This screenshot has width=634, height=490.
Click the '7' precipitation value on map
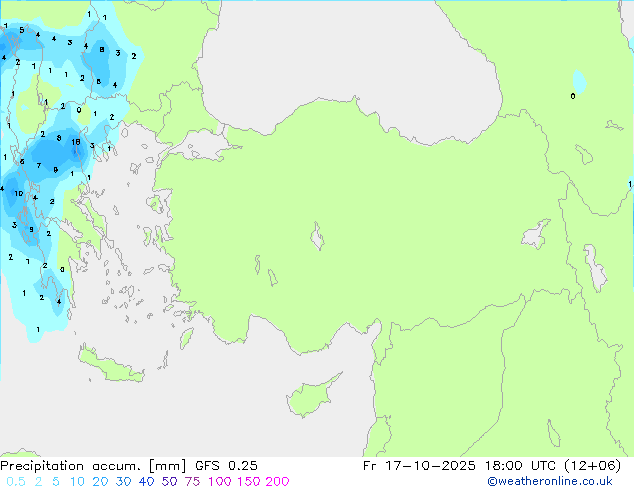pyautogui.click(x=39, y=165)
